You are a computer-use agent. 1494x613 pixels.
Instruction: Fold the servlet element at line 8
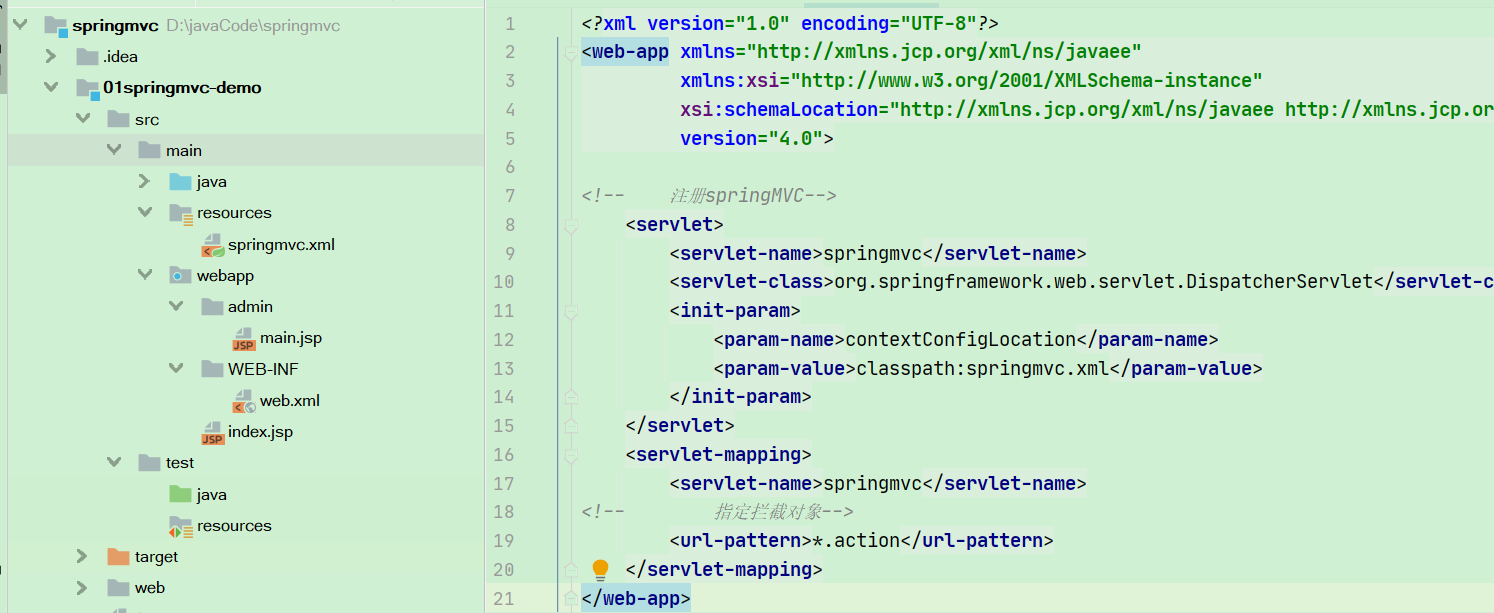[x=571, y=225]
